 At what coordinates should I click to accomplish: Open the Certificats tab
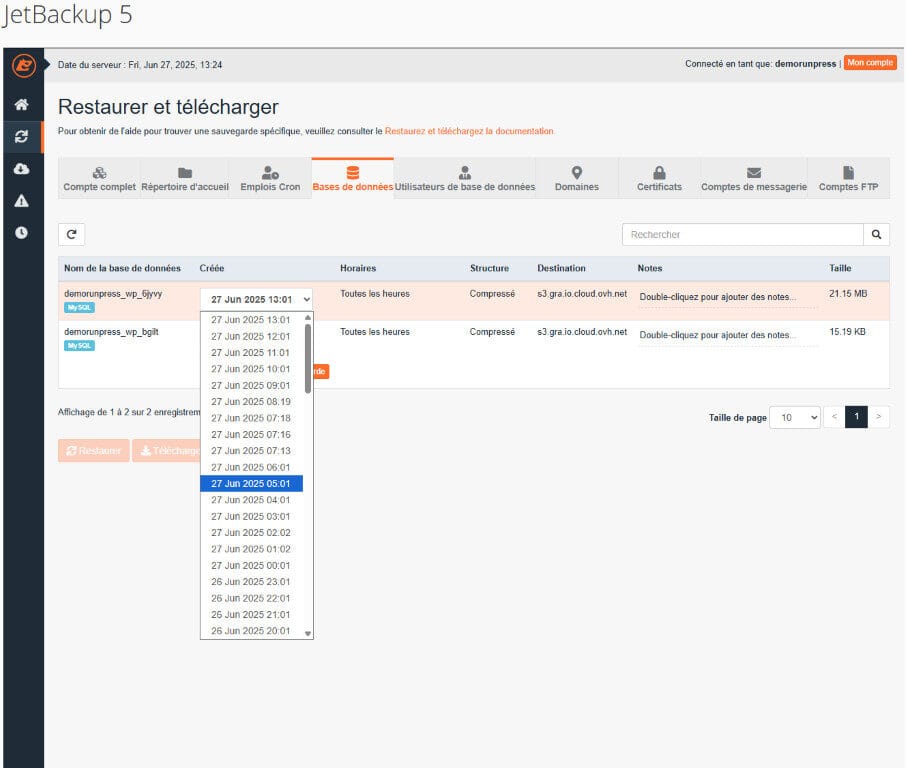pos(659,179)
